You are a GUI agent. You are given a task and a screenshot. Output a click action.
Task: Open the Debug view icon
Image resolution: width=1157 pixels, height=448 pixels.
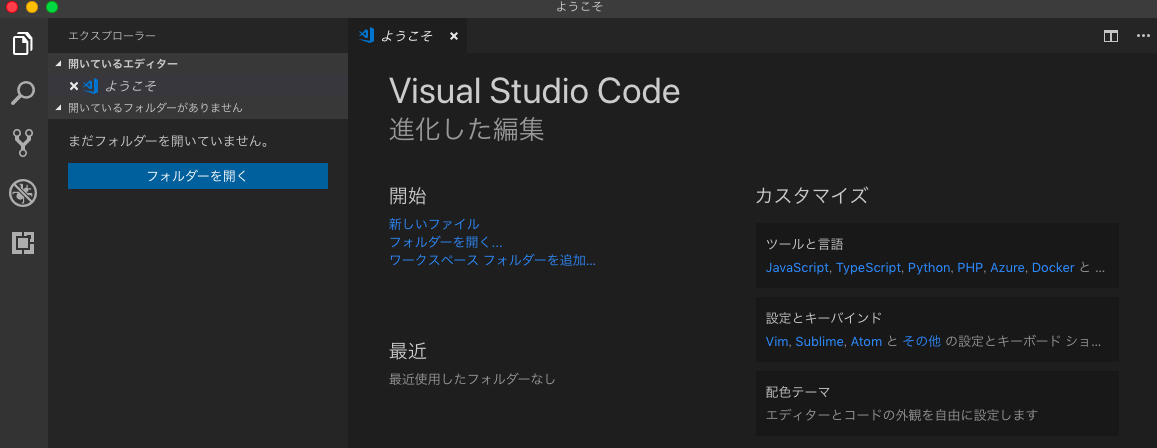click(x=24, y=193)
